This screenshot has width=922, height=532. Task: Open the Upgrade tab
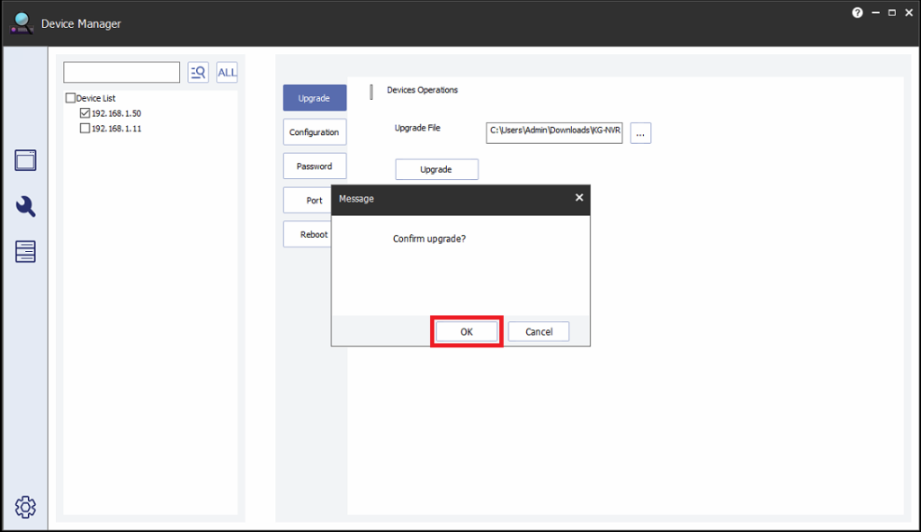314,98
